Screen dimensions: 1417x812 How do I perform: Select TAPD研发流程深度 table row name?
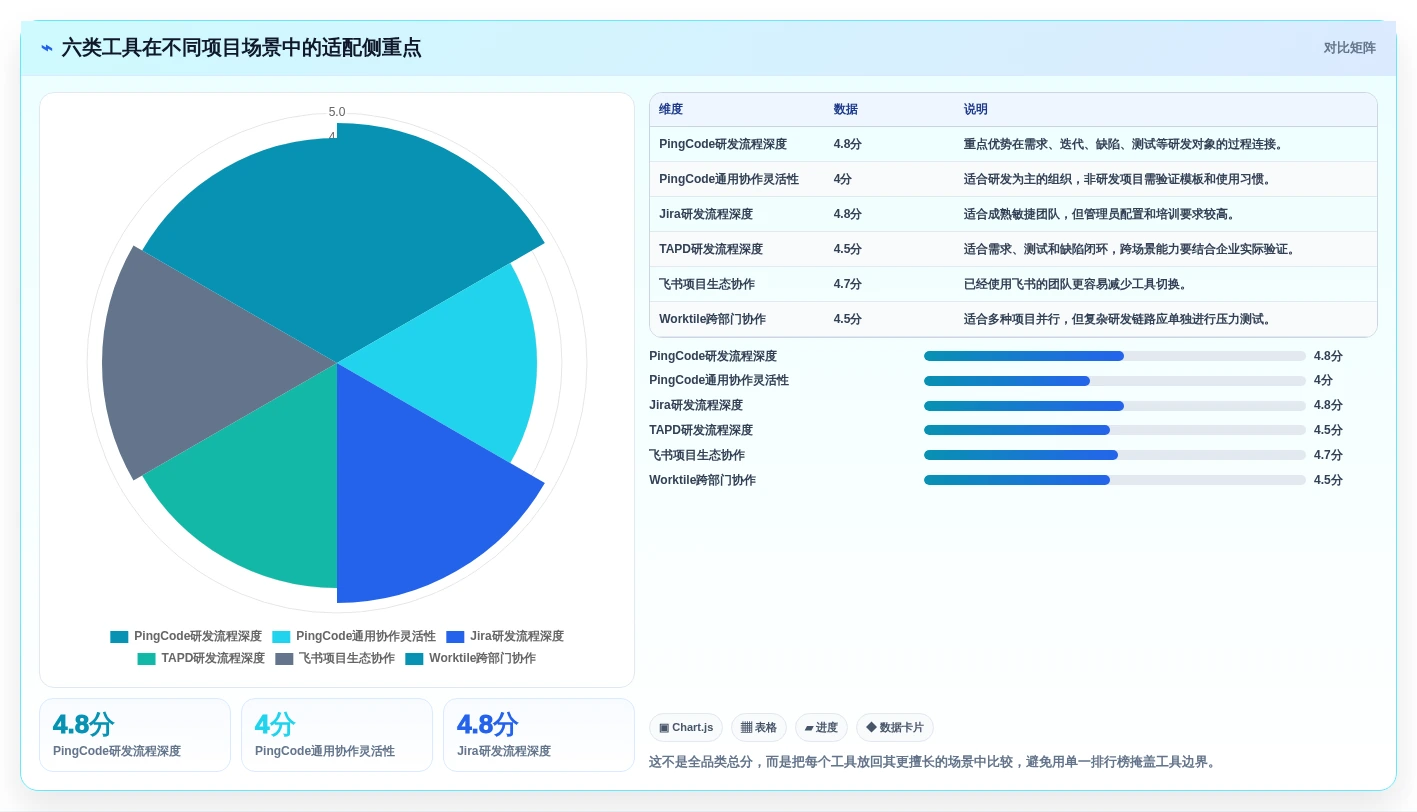711,249
